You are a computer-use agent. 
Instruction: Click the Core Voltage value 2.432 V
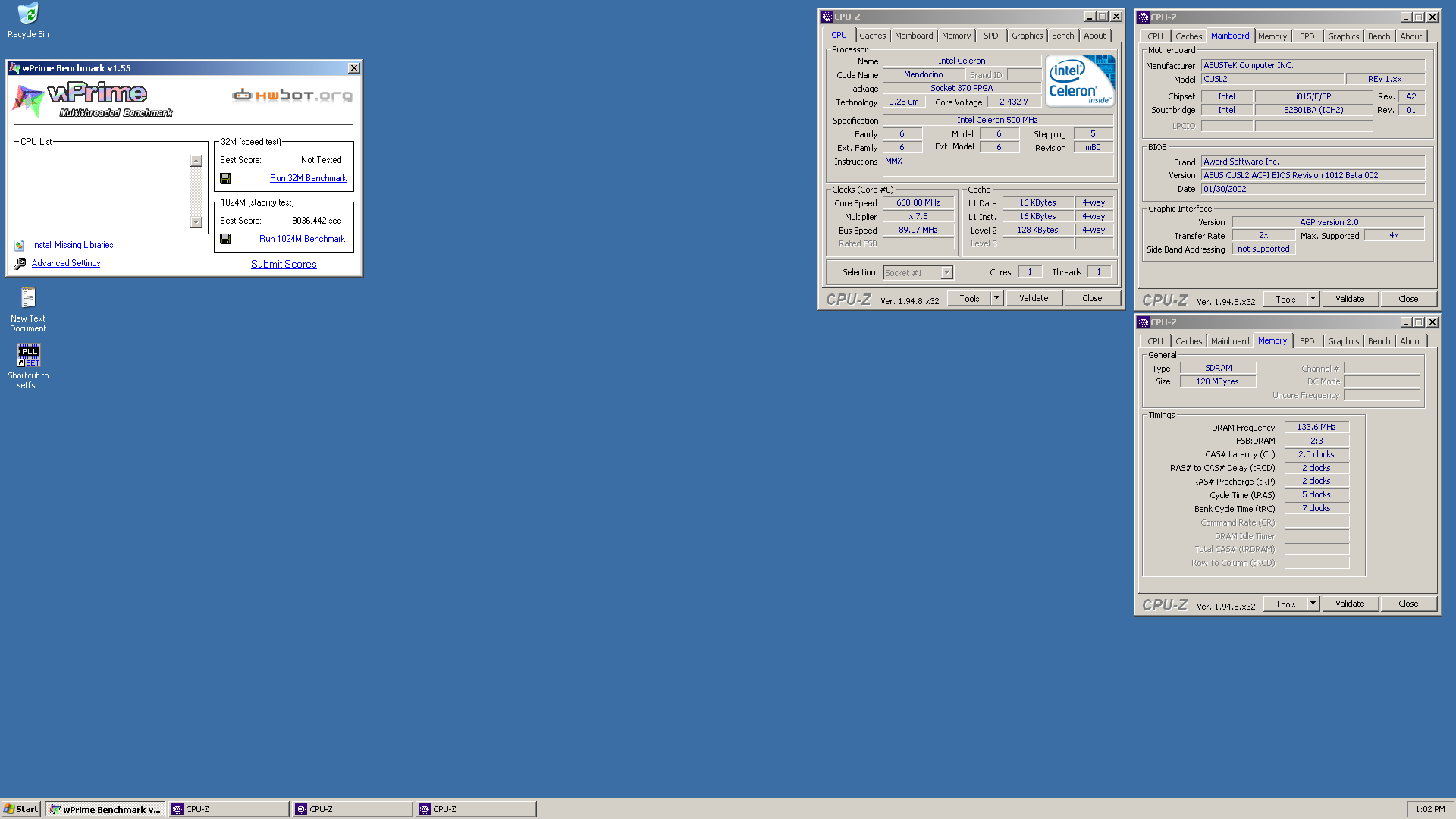click(1014, 102)
